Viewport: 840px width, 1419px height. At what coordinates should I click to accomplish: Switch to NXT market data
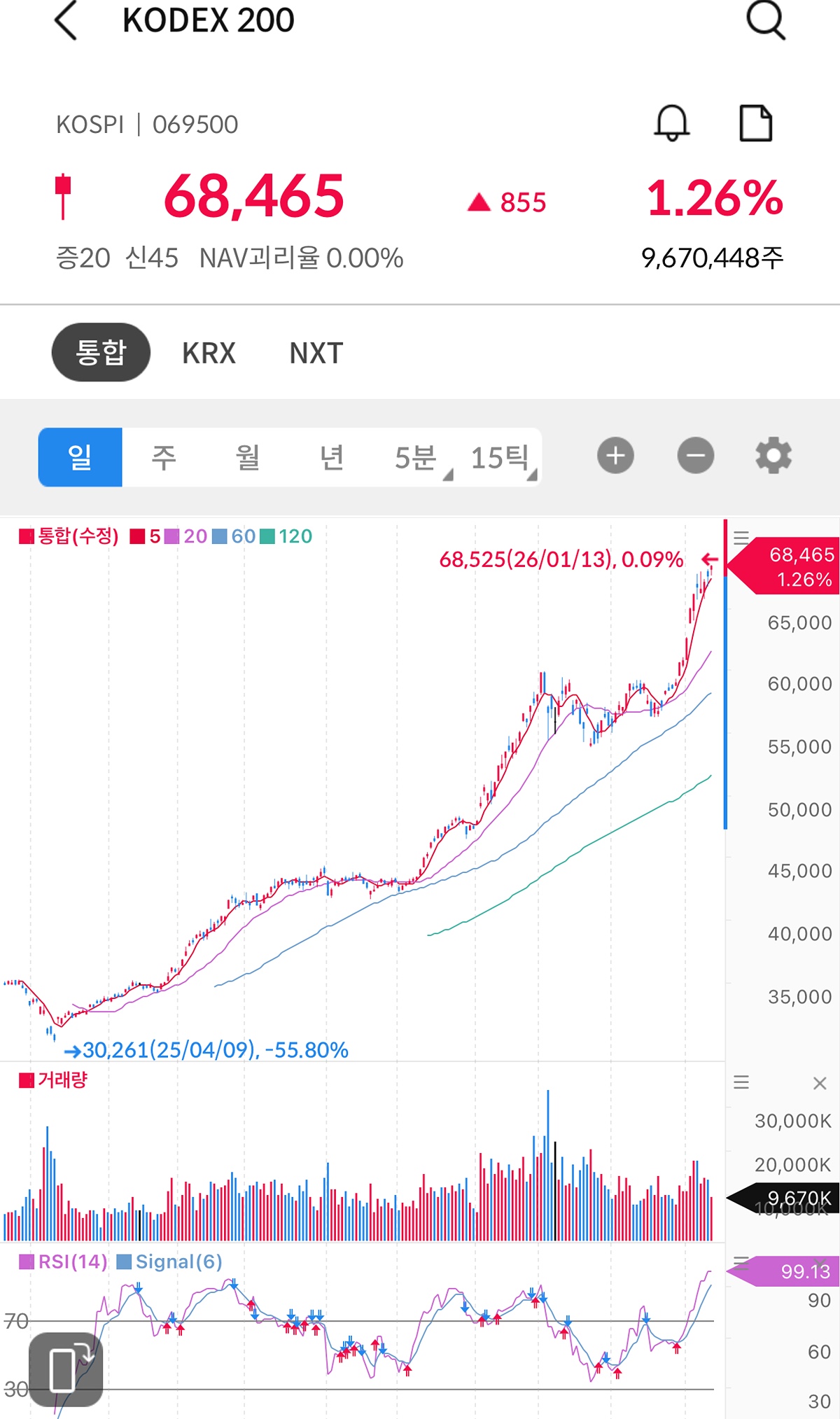pos(316,354)
